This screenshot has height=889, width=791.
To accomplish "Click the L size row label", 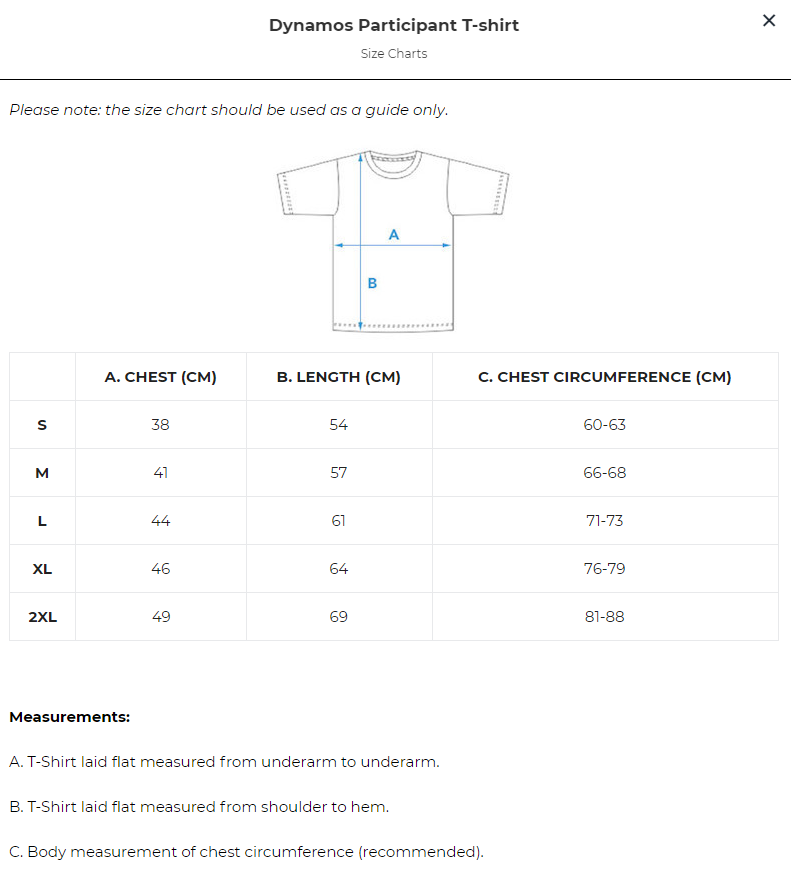I will pyautogui.click(x=42, y=521).
